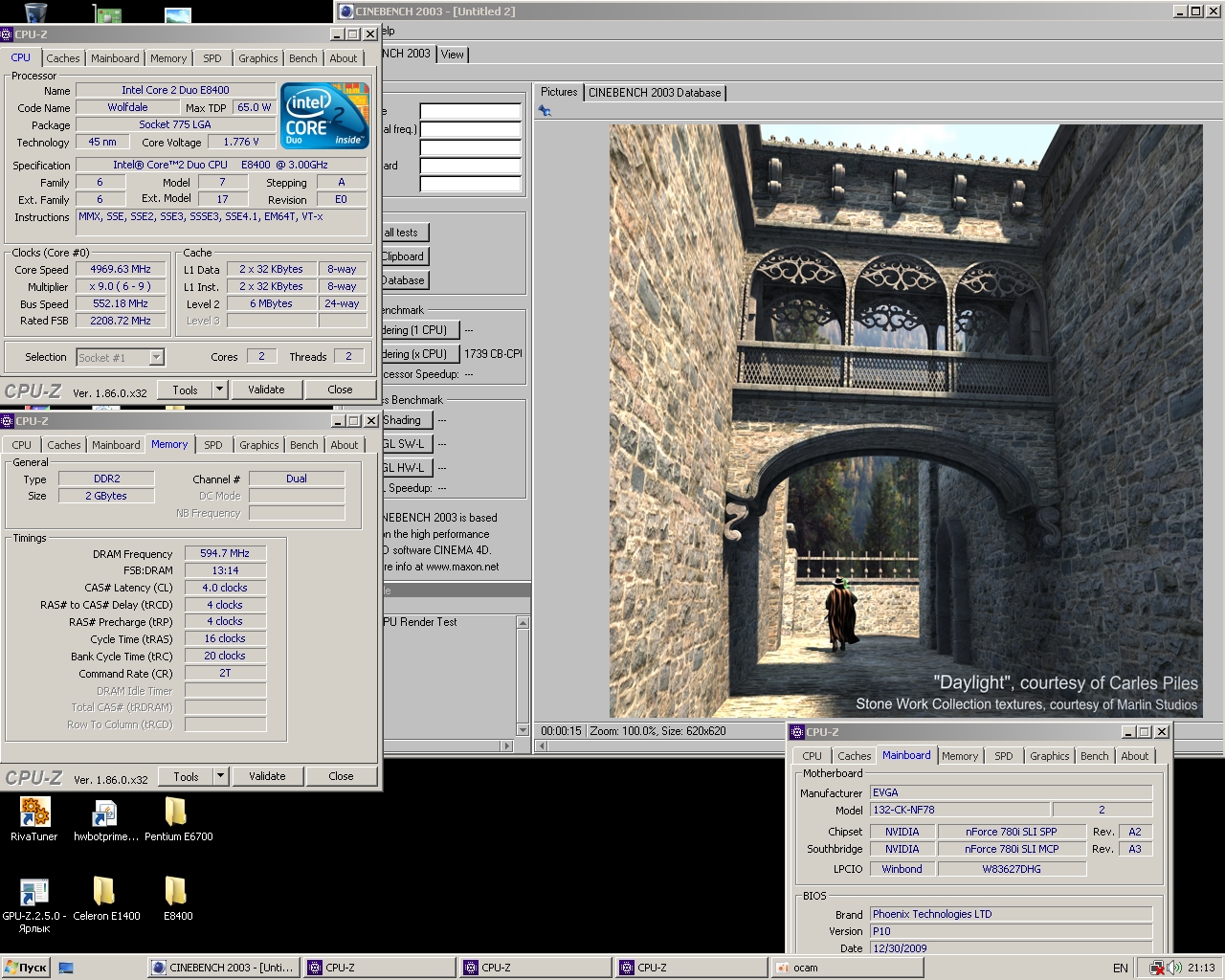Click the scrollbar up arrow in CINEBENCH console
Image resolution: width=1225 pixels, height=980 pixels.
pos(523,623)
